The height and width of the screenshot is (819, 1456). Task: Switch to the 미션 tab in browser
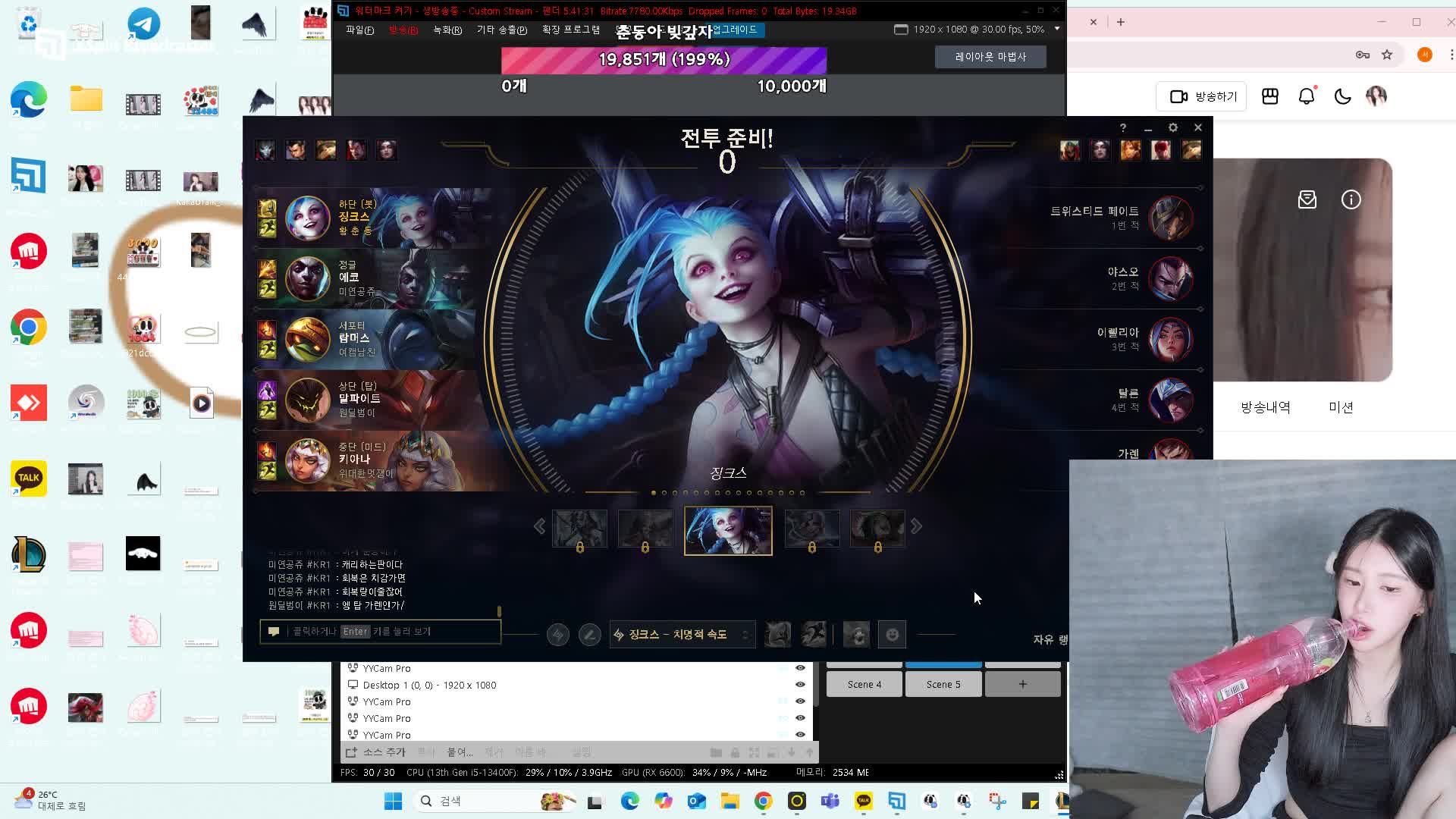click(x=1341, y=407)
